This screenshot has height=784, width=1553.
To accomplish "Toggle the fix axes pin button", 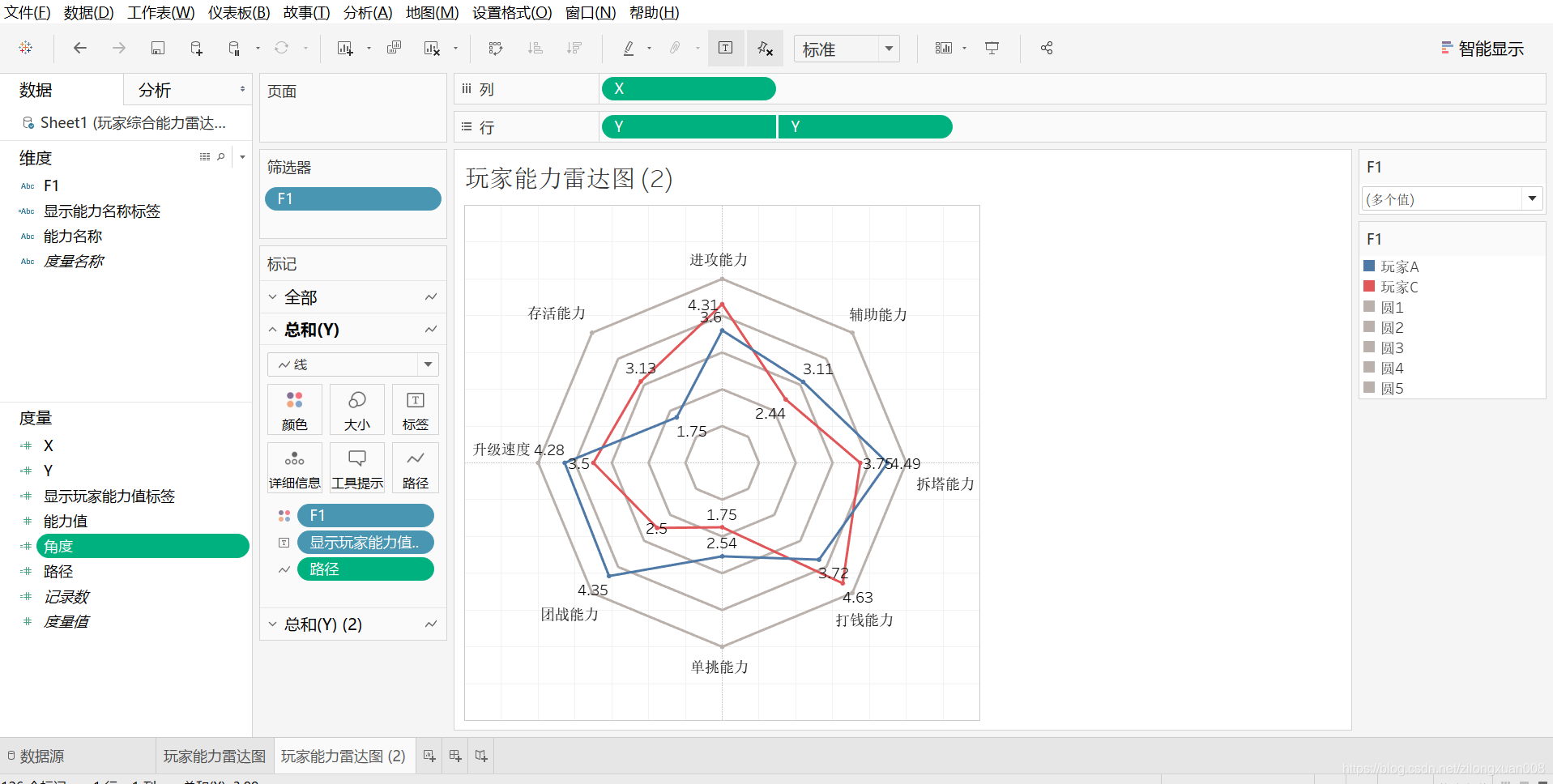I will point(766,48).
